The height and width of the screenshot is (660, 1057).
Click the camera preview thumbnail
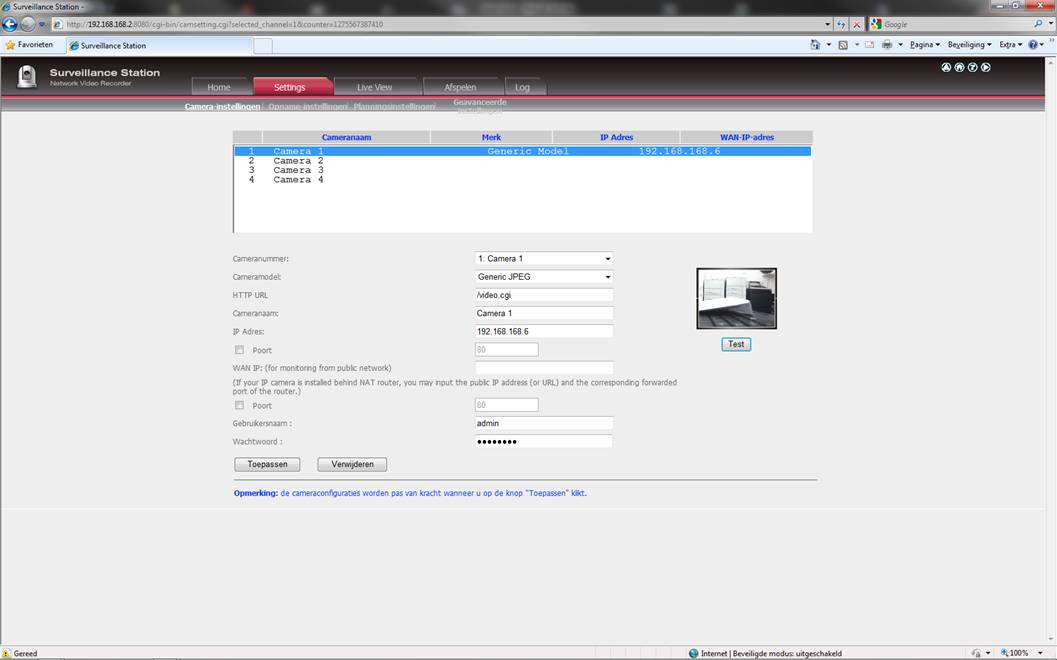tap(737, 299)
